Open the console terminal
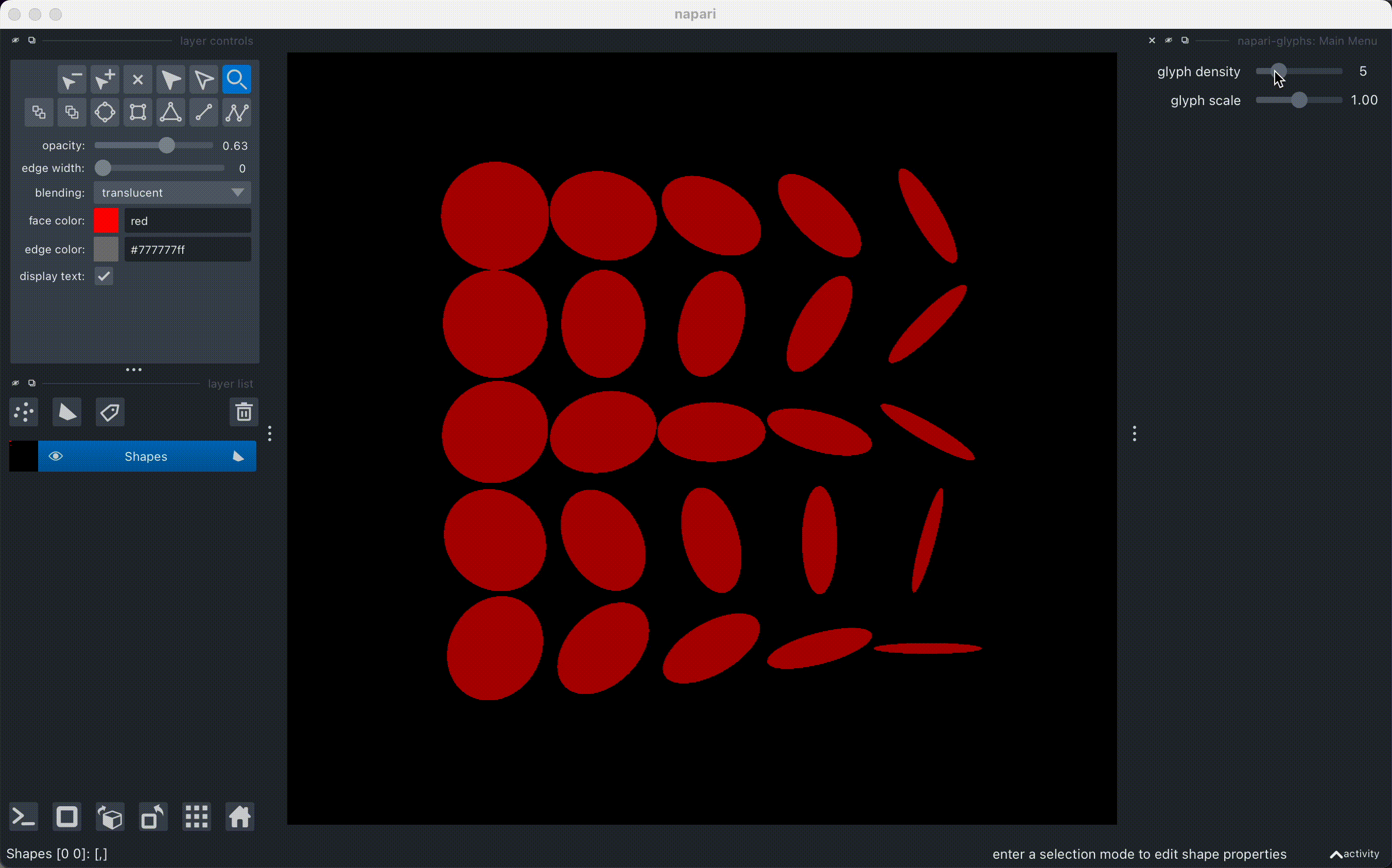The image size is (1392, 868). pyautogui.click(x=24, y=817)
